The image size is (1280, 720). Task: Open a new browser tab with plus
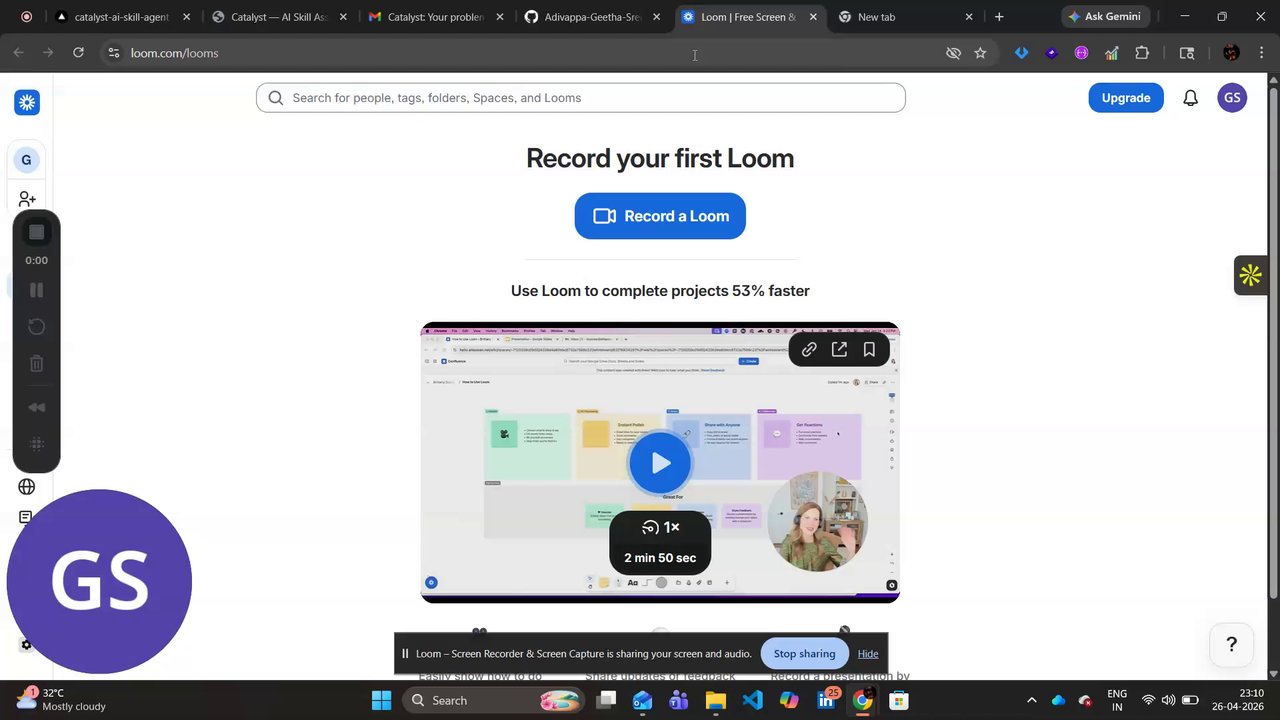(999, 17)
